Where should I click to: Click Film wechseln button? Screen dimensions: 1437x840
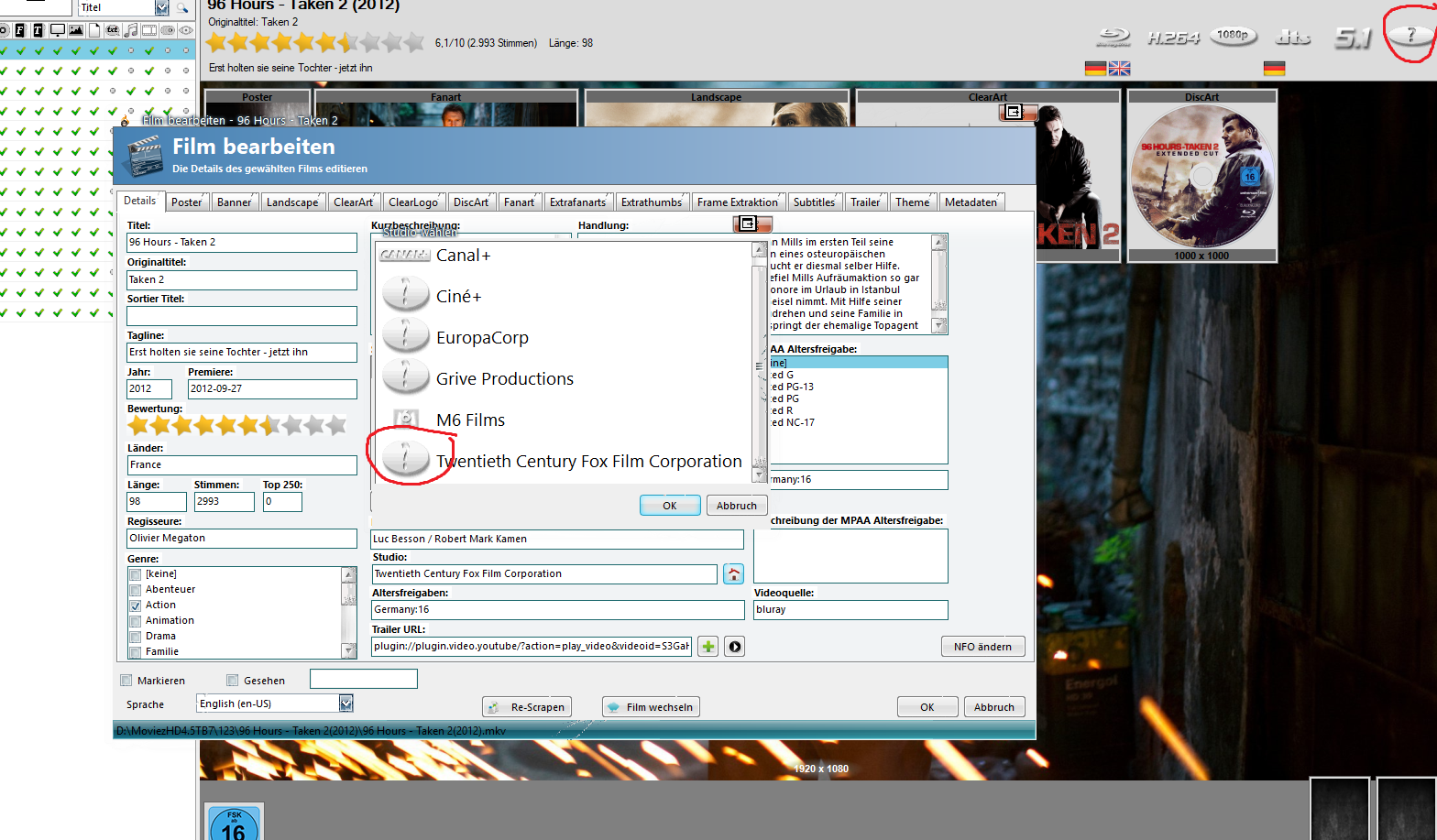coord(651,707)
